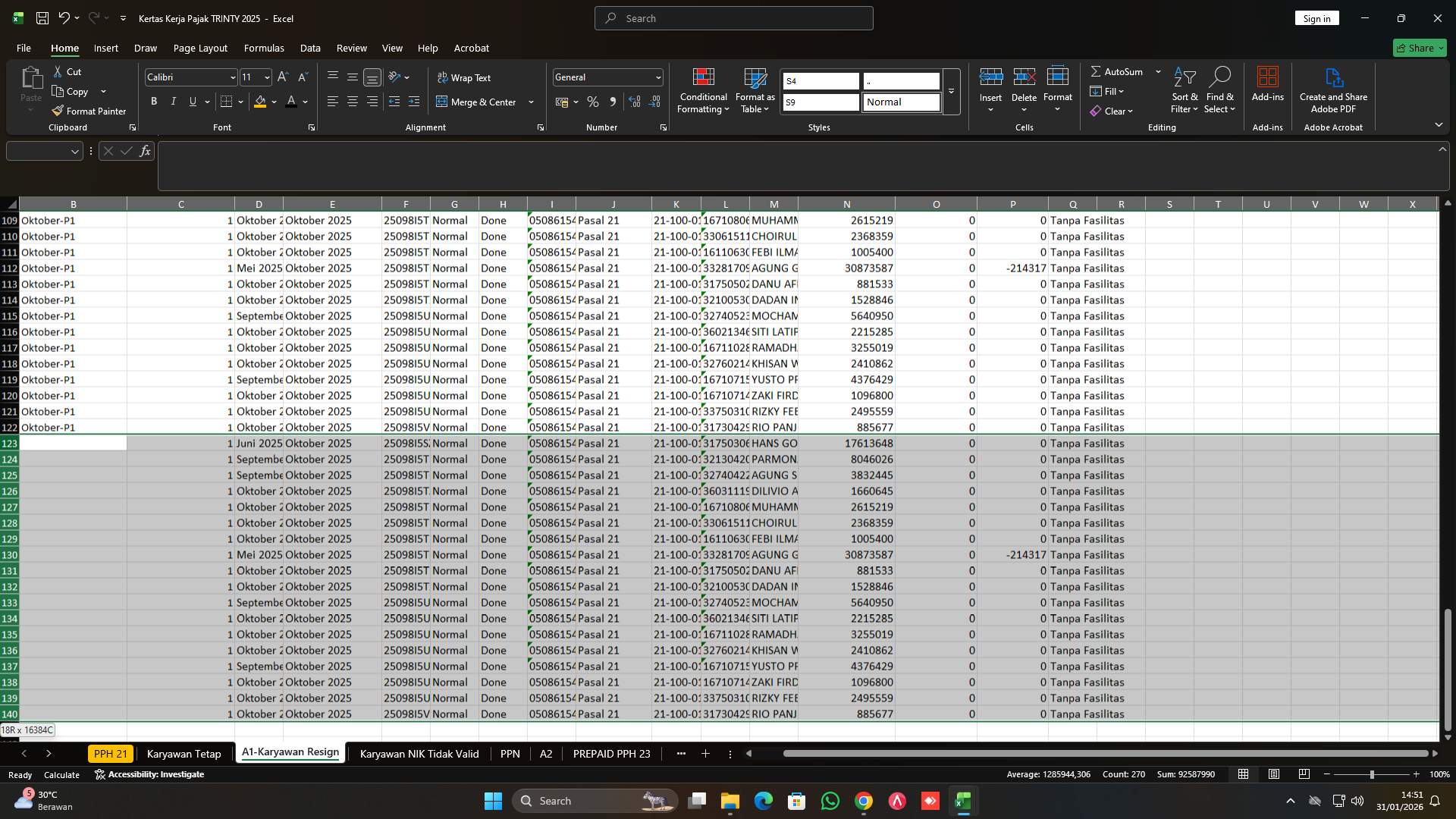Open the Fill Color dropdown arrow
Image resolution: width=1456 pixels, height=819 pixels.
(x=274, y=101)
